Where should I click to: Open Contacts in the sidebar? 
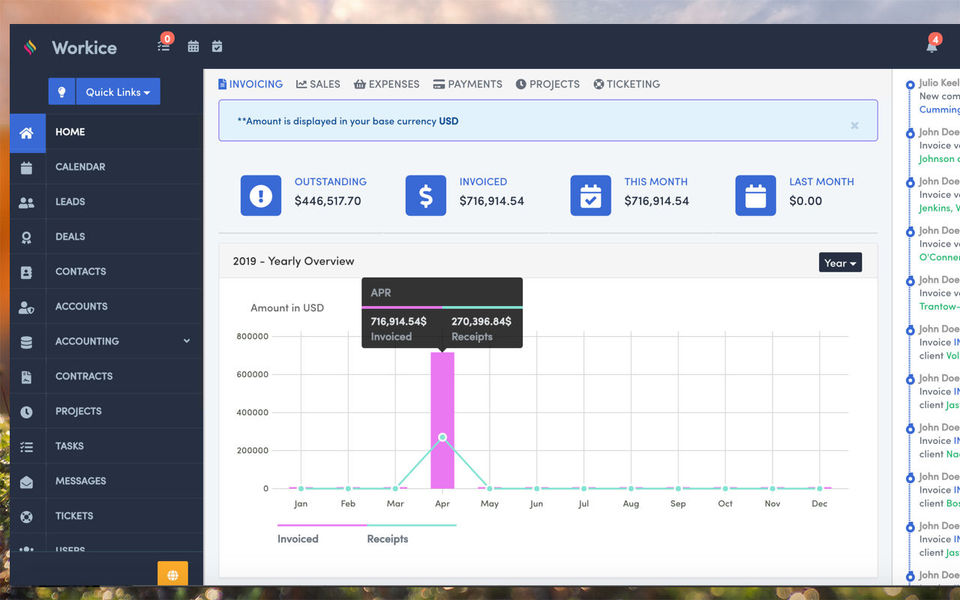80,271
